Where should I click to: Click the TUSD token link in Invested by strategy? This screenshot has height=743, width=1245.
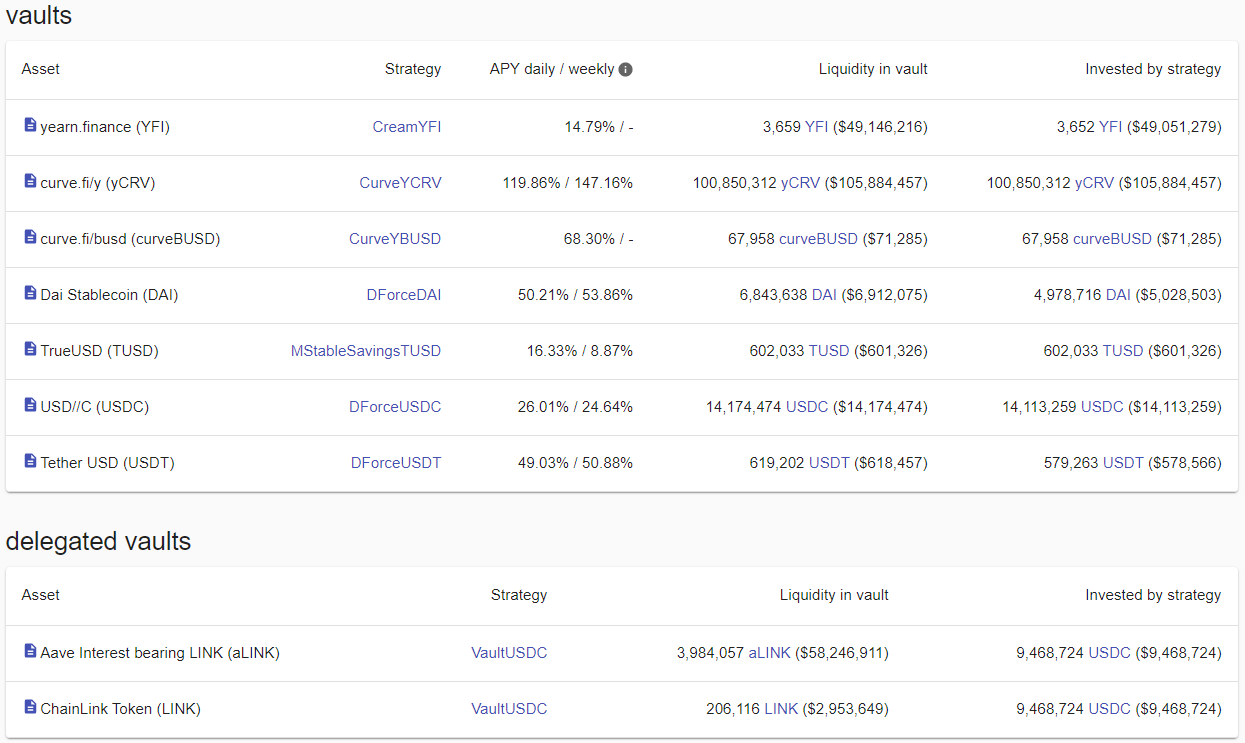point(1123,351)
